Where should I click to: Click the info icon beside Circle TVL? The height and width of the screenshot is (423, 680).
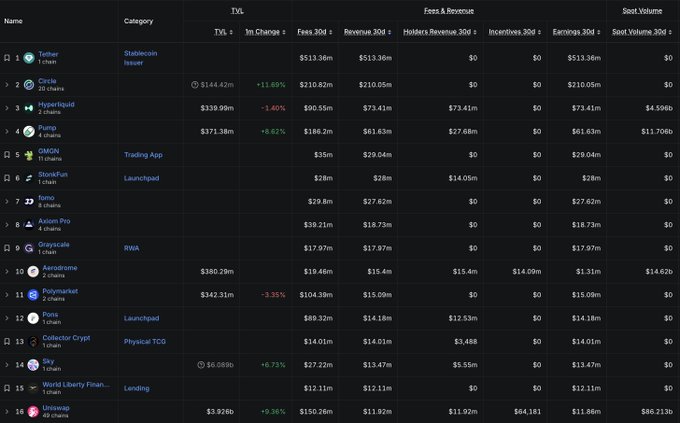pos(195,85)
